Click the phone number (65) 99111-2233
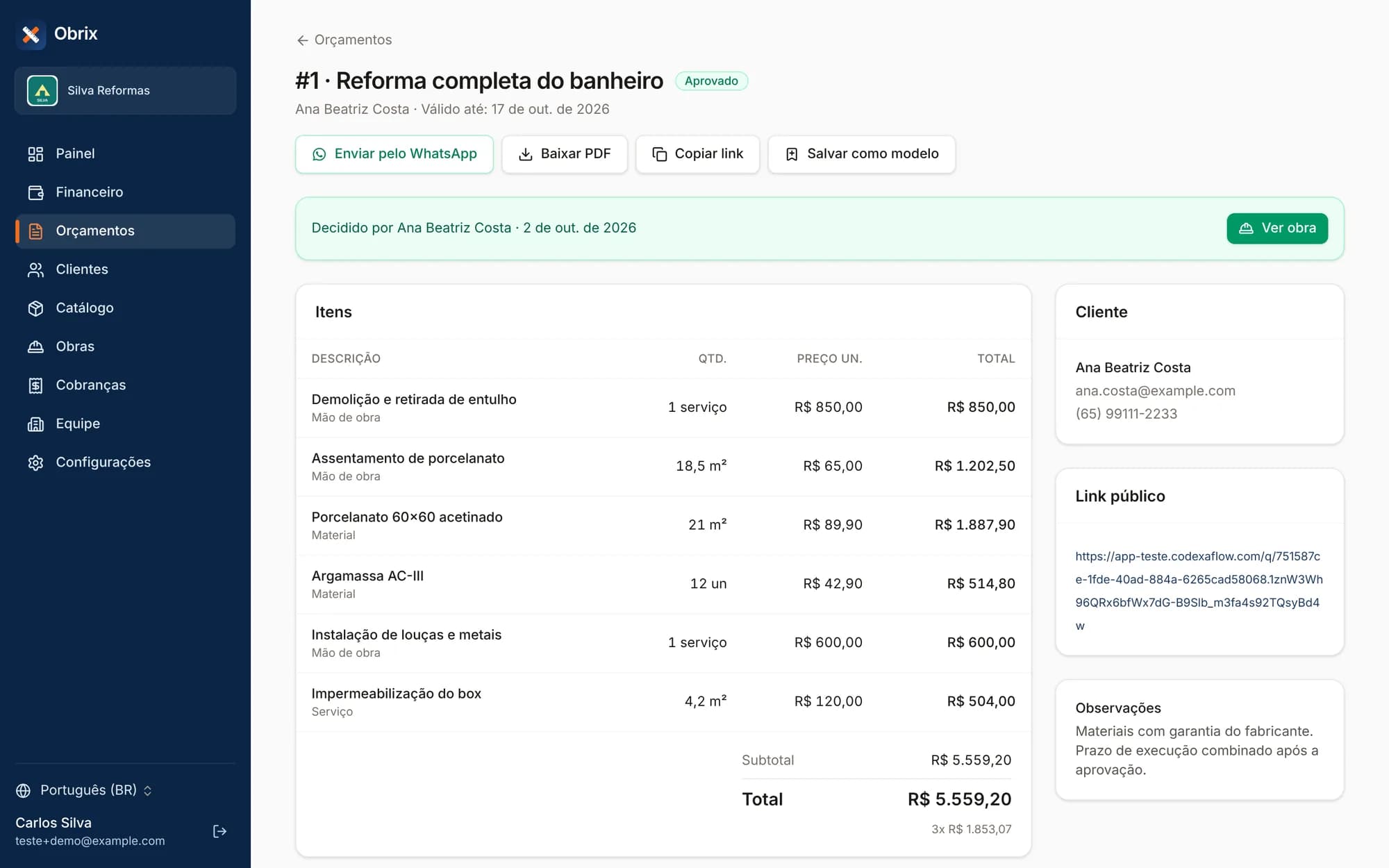Image resolution: width=1389 pixels, height=868 pixels. point(1126,414)
